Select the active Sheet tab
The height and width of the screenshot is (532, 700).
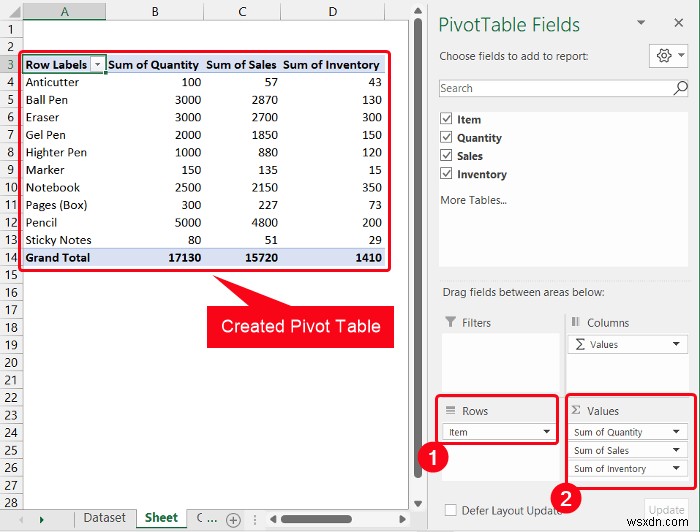point(161,518)
